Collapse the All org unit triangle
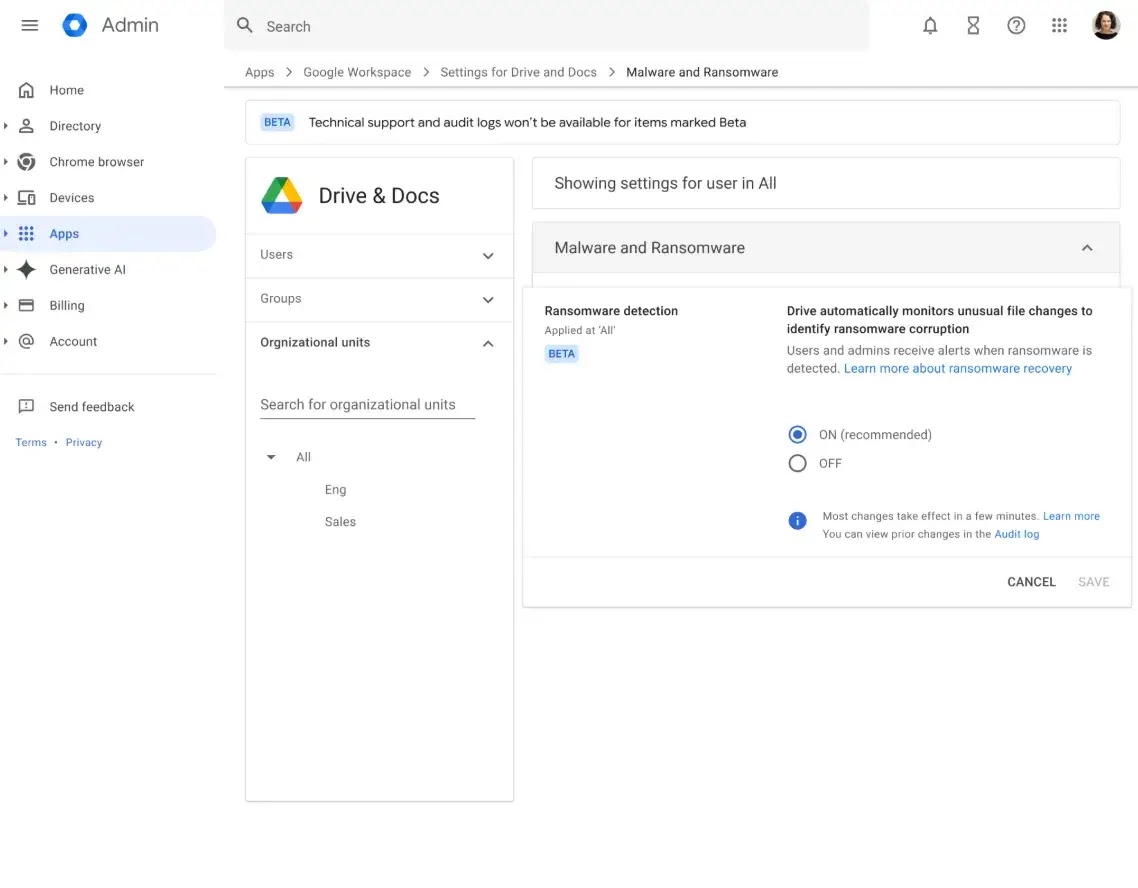Image resolution: width=1138 pixels, height=888 pixels. click(271, 457)
